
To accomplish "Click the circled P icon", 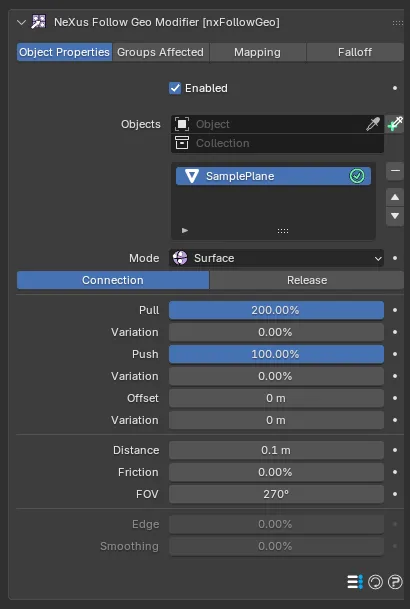I will click(x=395, y=582).
